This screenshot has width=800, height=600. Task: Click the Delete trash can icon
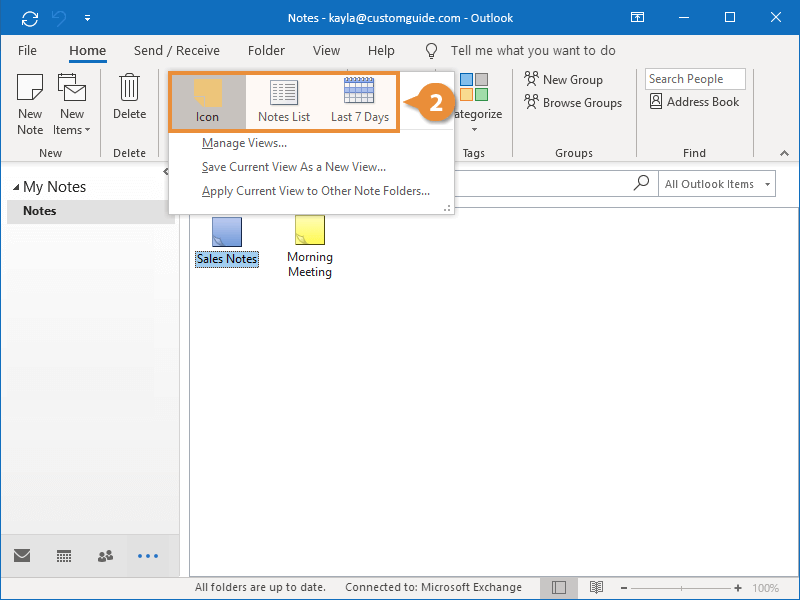click(x=130, y=87)
